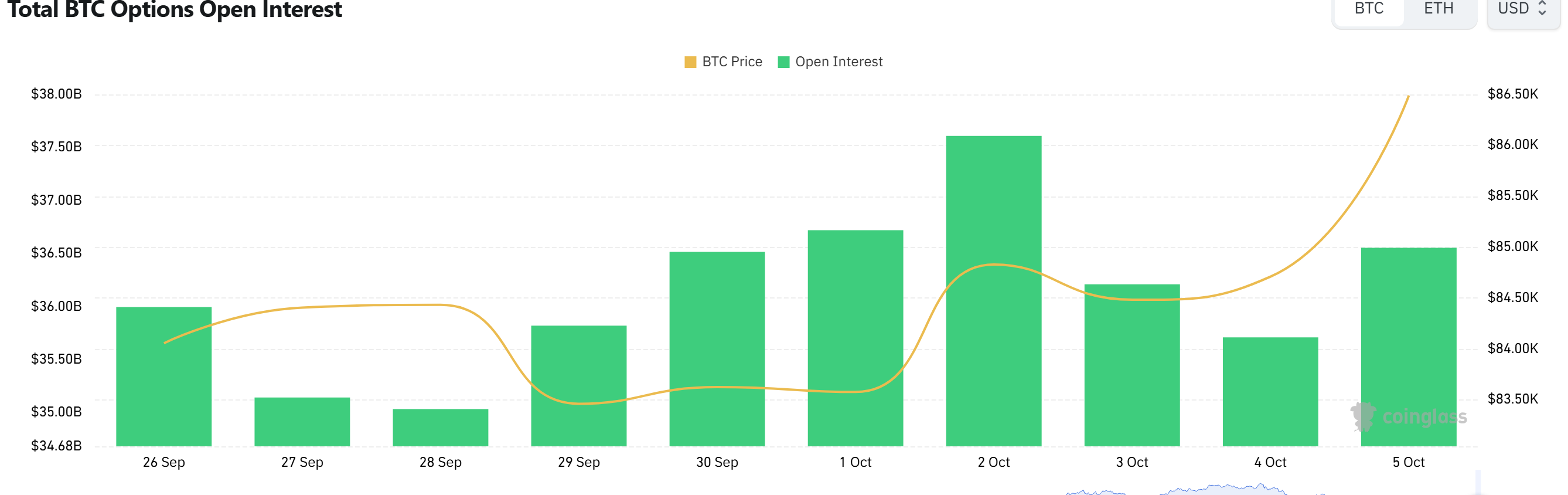
Task: Click the coinglass watermark logo icon
Action: coord(1363,416)
